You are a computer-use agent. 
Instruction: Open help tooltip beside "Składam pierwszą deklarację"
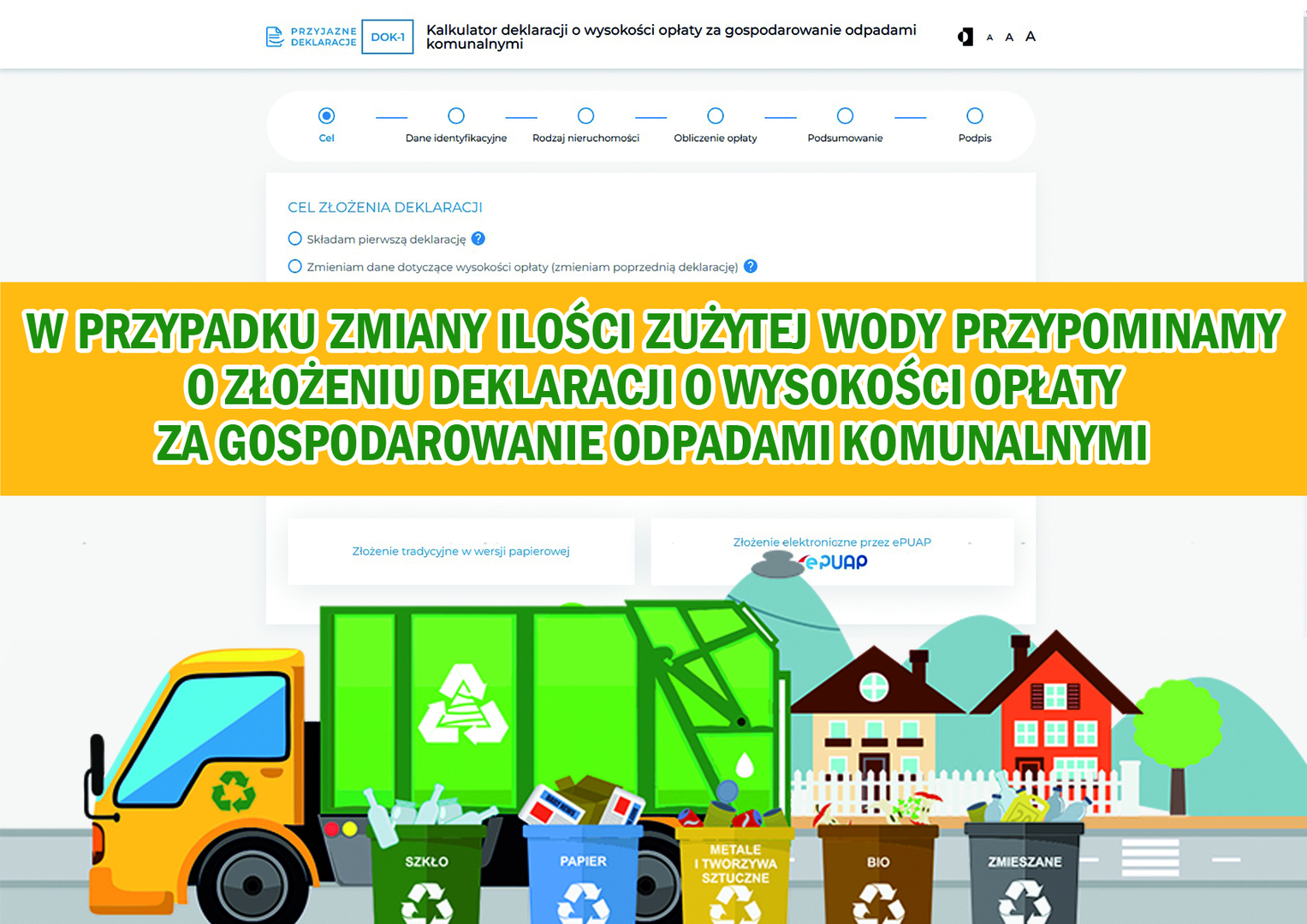click(x=479, y=239)
